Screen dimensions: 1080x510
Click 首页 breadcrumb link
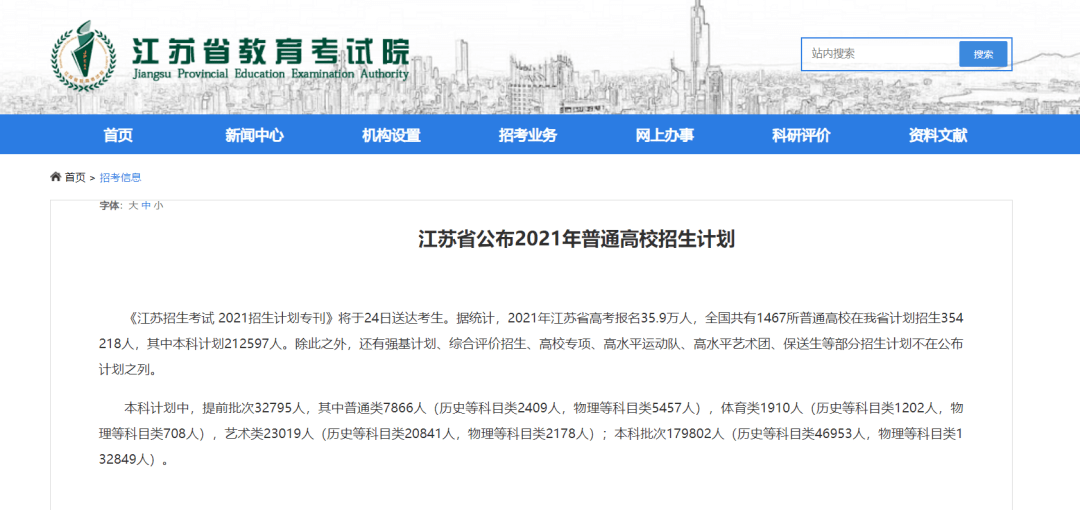tap(75, 178)
